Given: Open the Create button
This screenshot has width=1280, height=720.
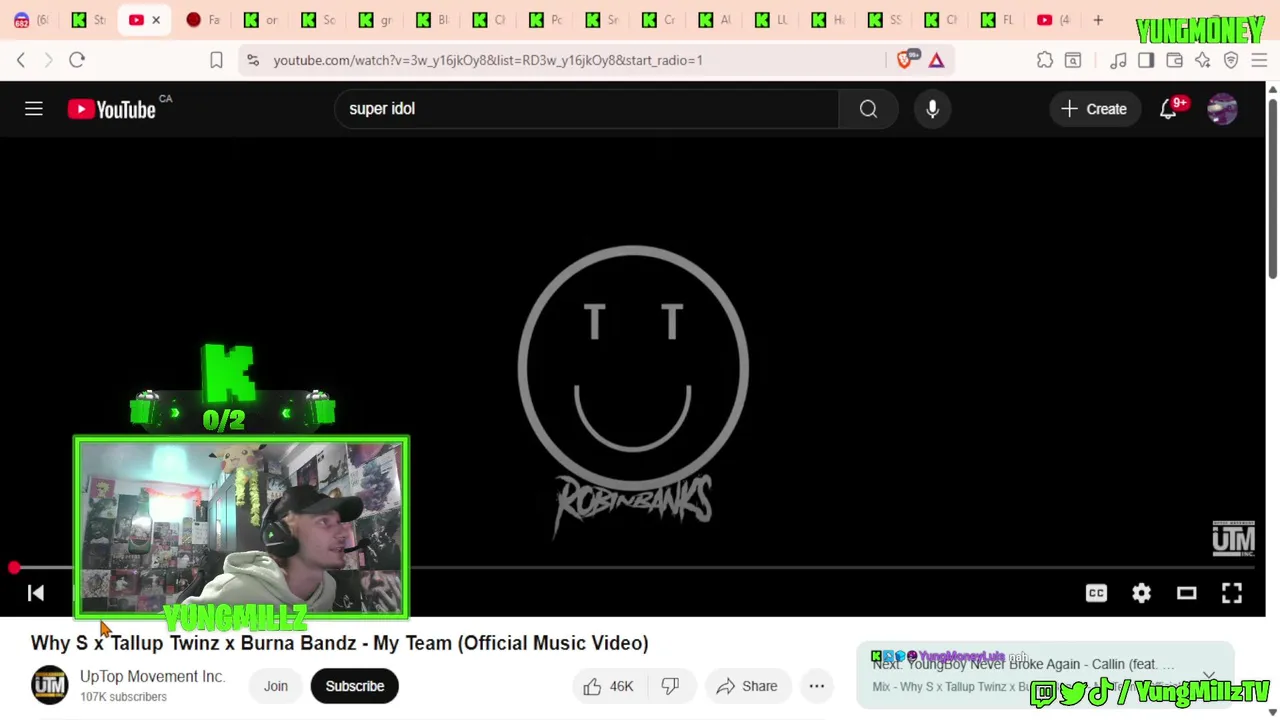Looking at the screenshot, I should coord(1094,109).
